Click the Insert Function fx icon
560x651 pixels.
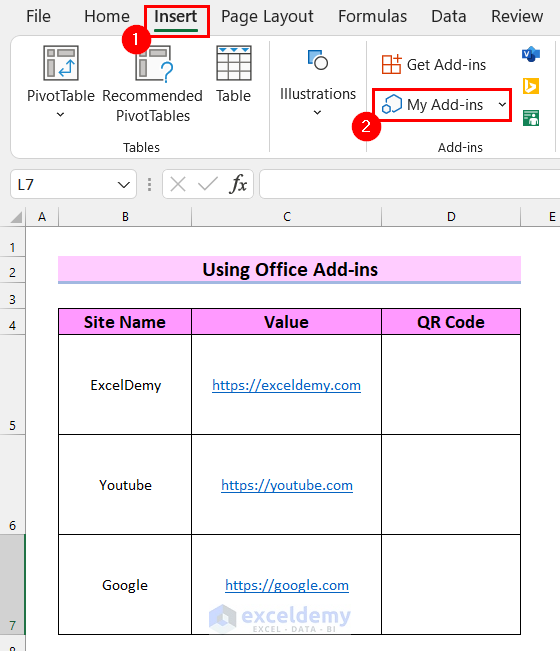(x=238, y=184)
